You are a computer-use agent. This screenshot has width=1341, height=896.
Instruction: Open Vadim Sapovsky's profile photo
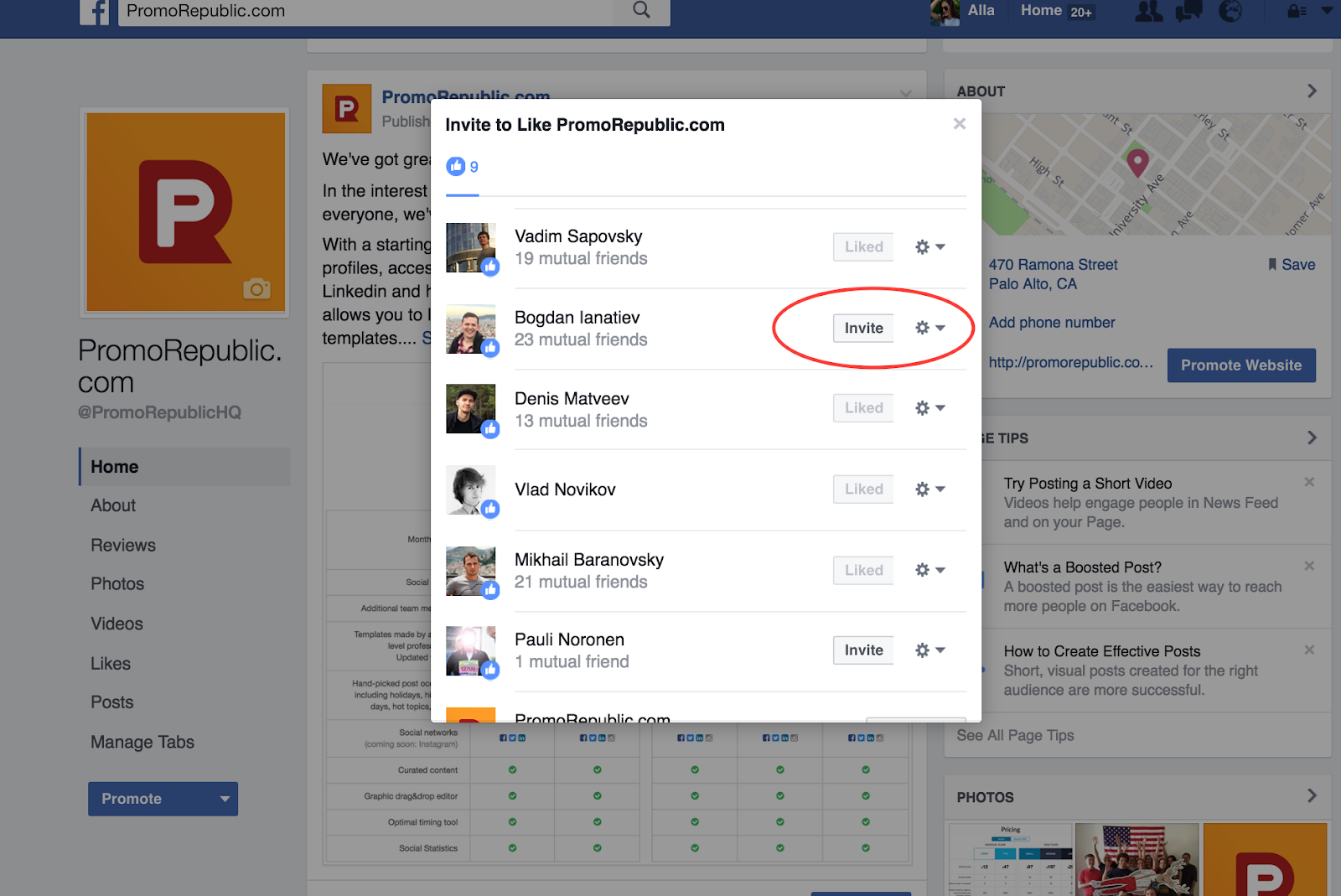[471, 247]
